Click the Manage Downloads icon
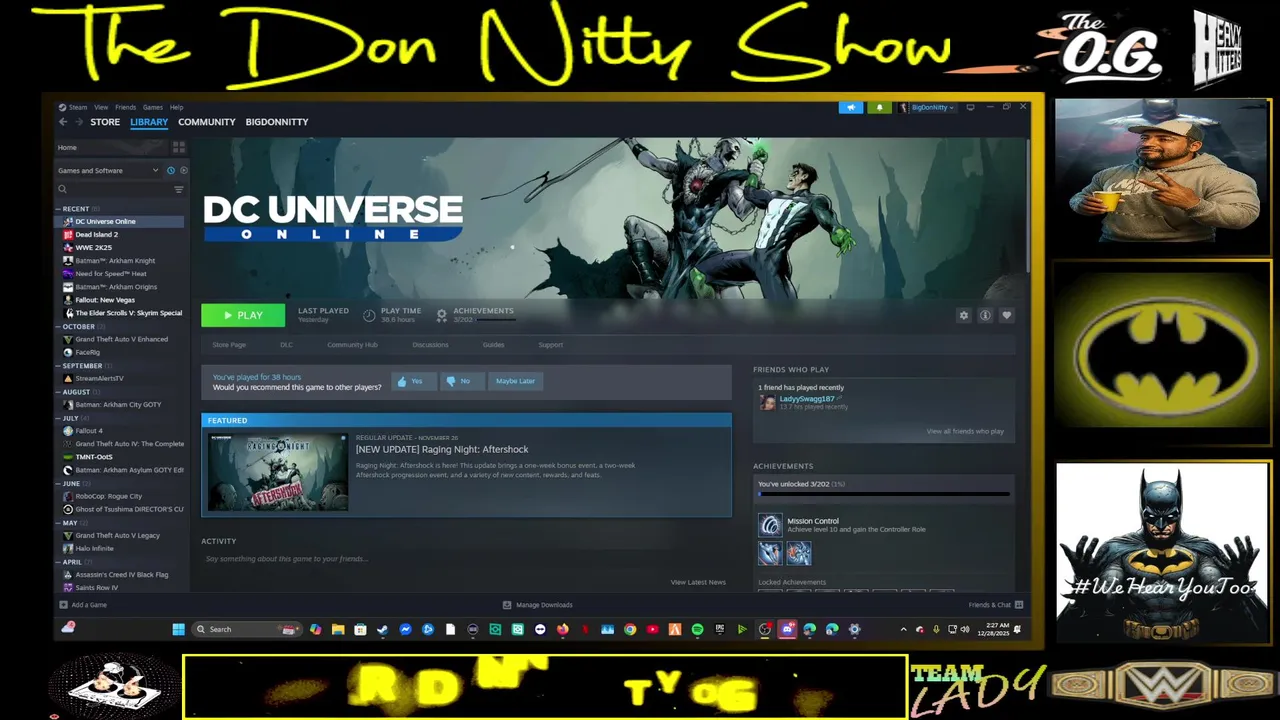 507,605
